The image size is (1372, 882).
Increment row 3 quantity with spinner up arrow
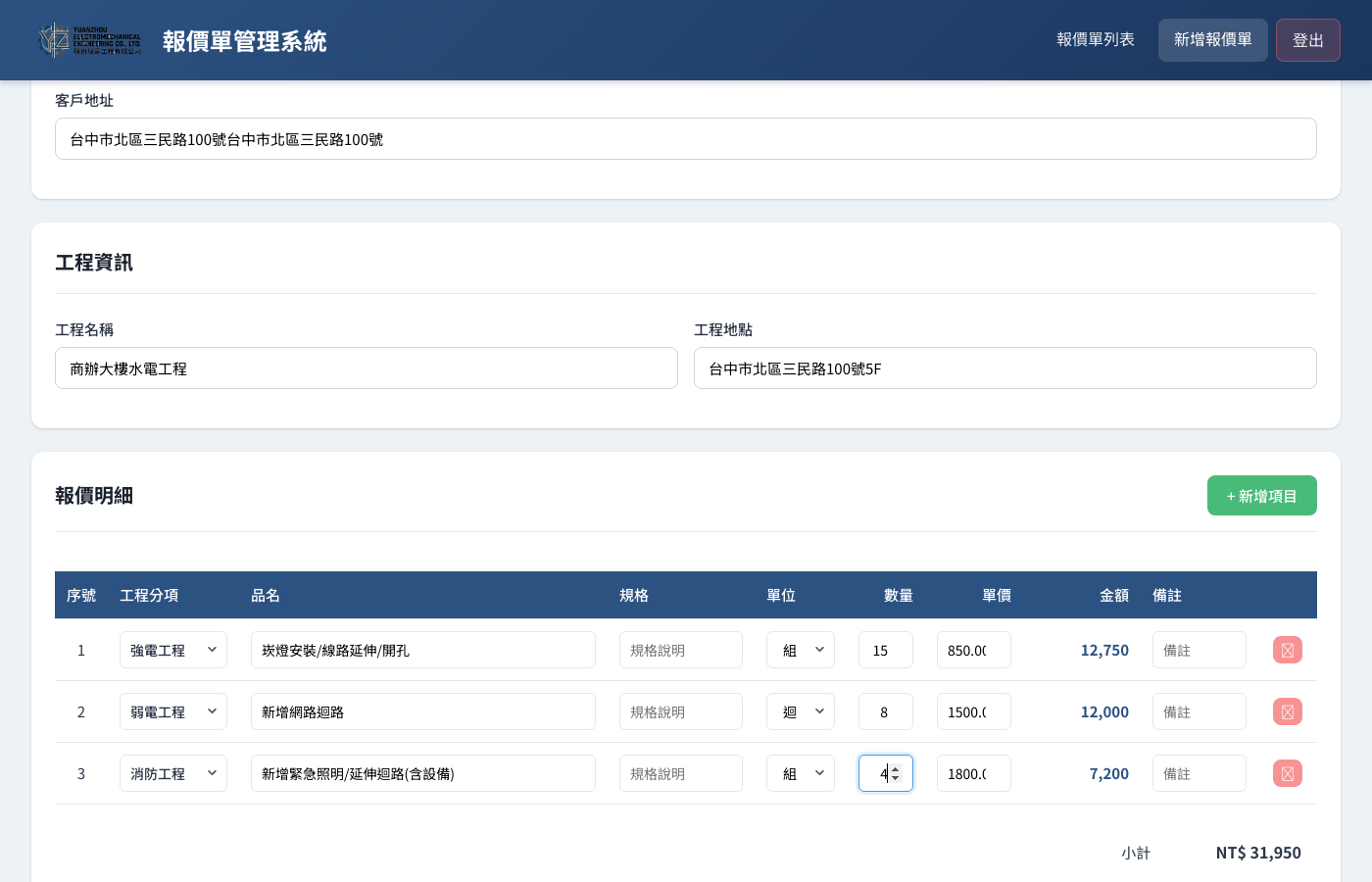click(896, 768)
